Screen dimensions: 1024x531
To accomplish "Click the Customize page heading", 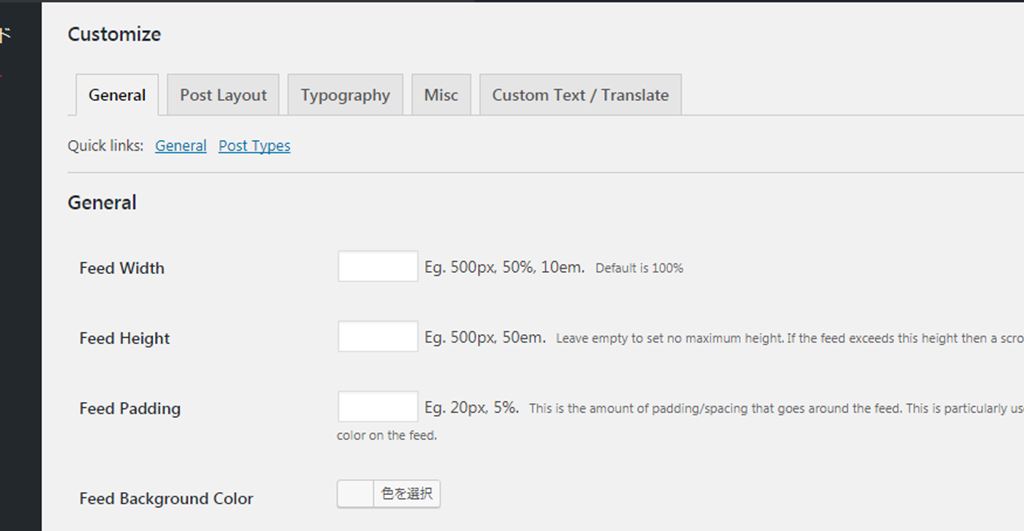I will tap(114, 34).
